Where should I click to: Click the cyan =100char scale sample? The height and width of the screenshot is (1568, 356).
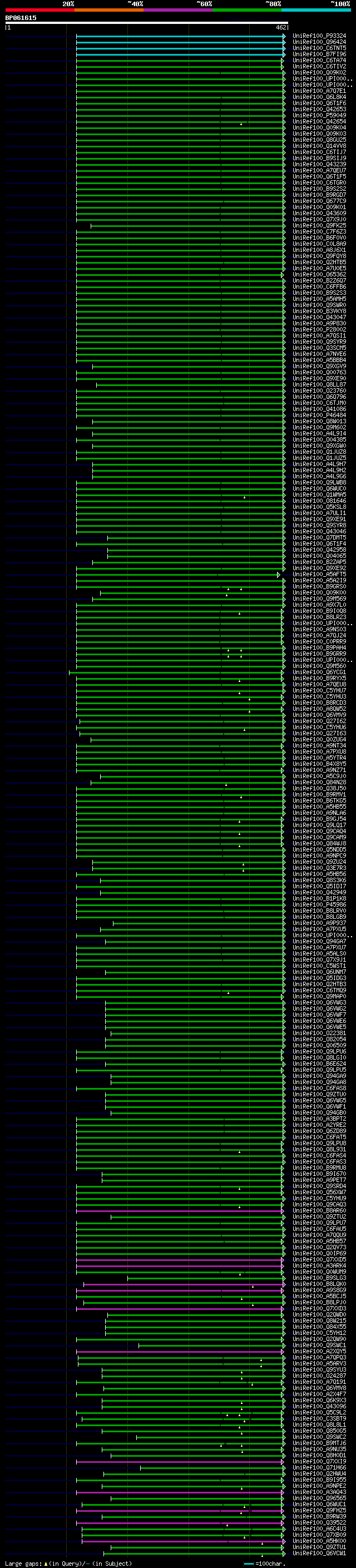[x=248, y=1564]
